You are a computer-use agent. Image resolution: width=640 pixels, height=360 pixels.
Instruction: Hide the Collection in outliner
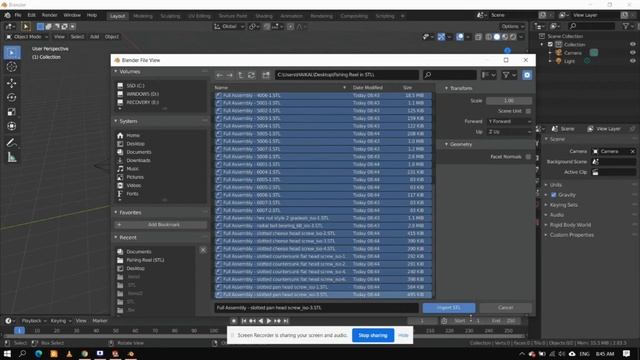[x=632, y=44]
